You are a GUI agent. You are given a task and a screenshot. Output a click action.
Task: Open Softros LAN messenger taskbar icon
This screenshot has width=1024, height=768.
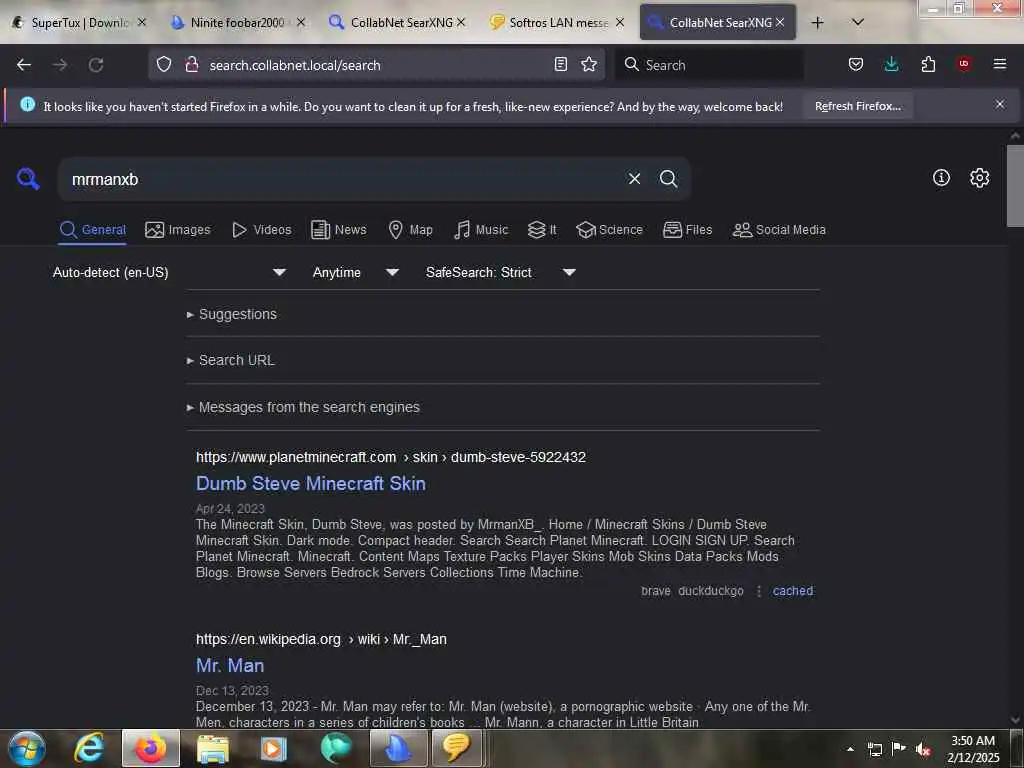tap(456, 748)
